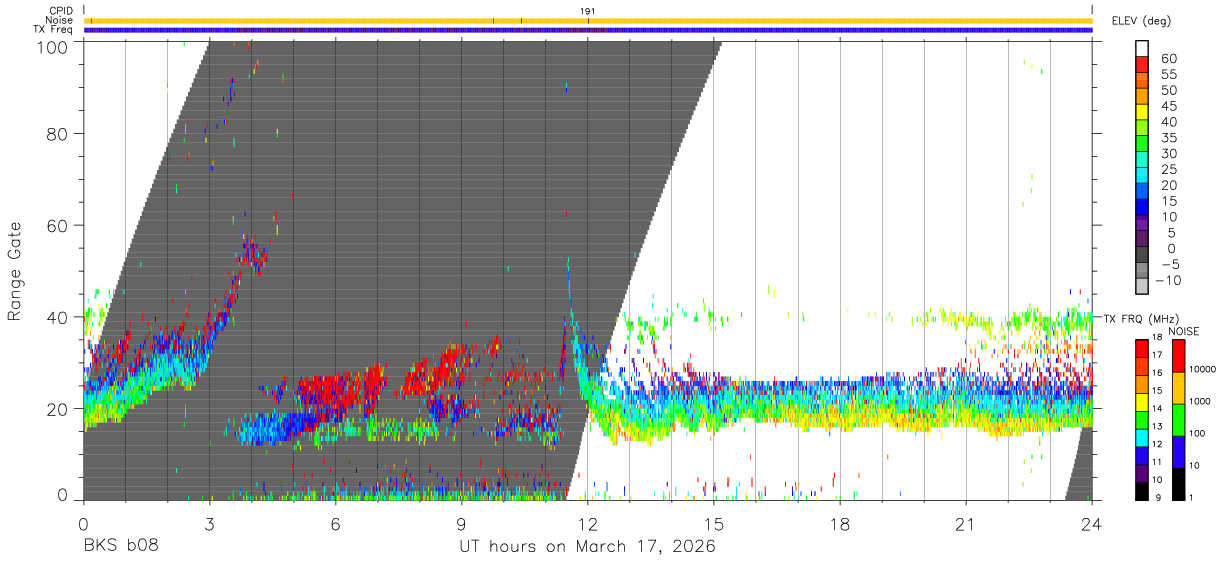Click ELEV scale value 40
The width and height of the screenshot is (1228, 567).
pos(1167,122)
